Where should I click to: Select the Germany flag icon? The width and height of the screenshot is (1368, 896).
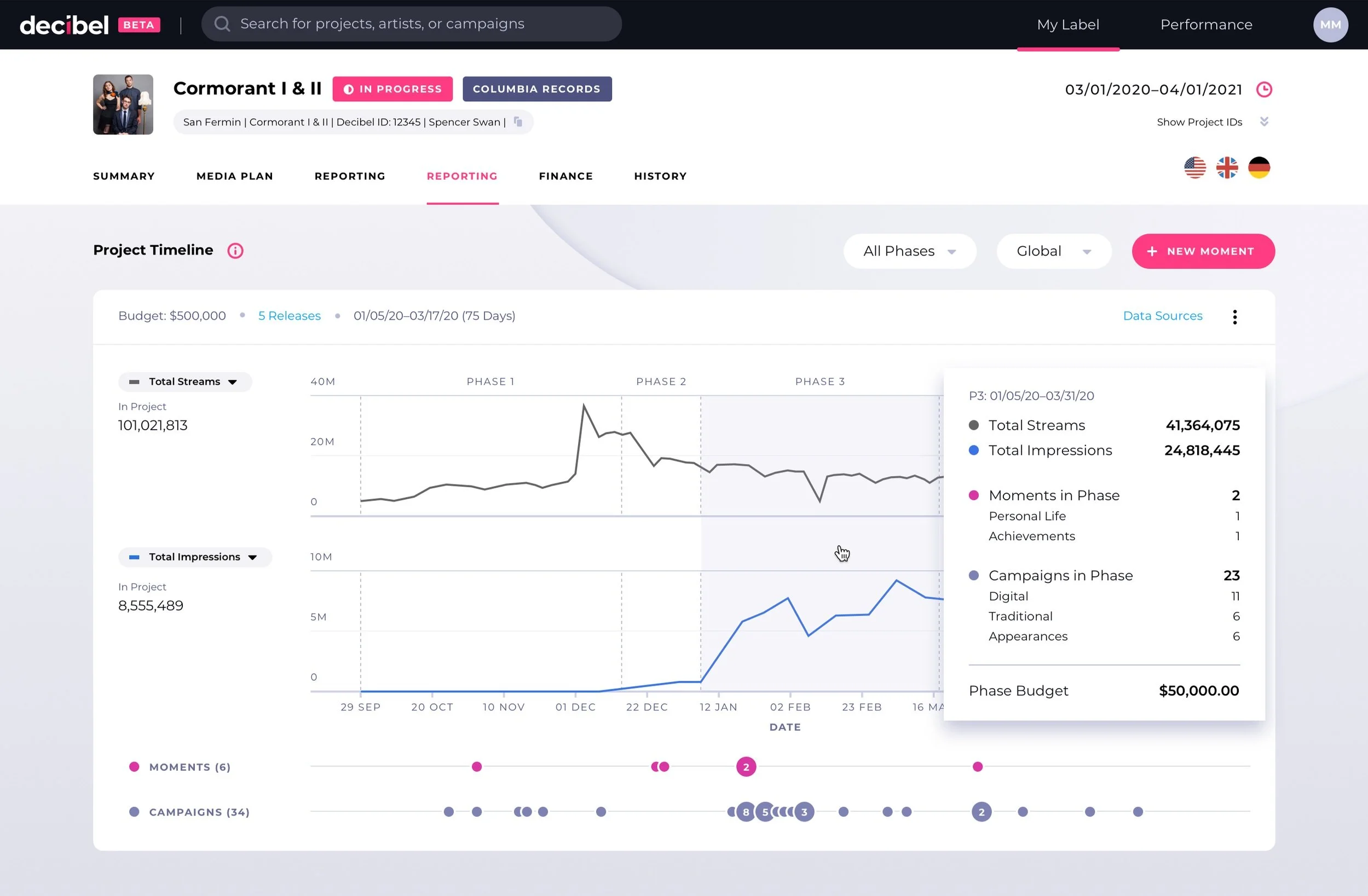1259,168
